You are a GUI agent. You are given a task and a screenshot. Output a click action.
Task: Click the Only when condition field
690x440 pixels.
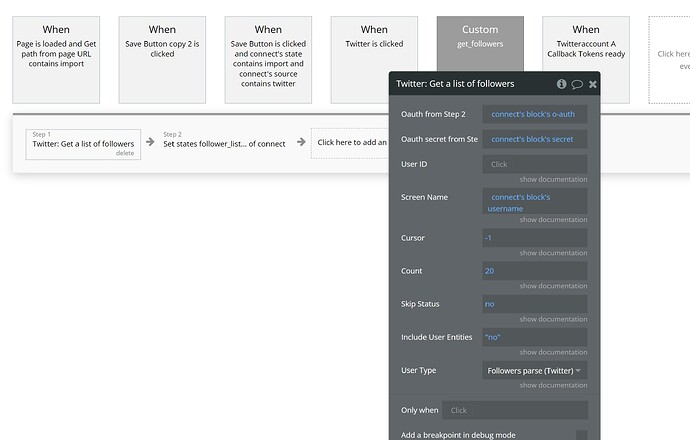515,410
